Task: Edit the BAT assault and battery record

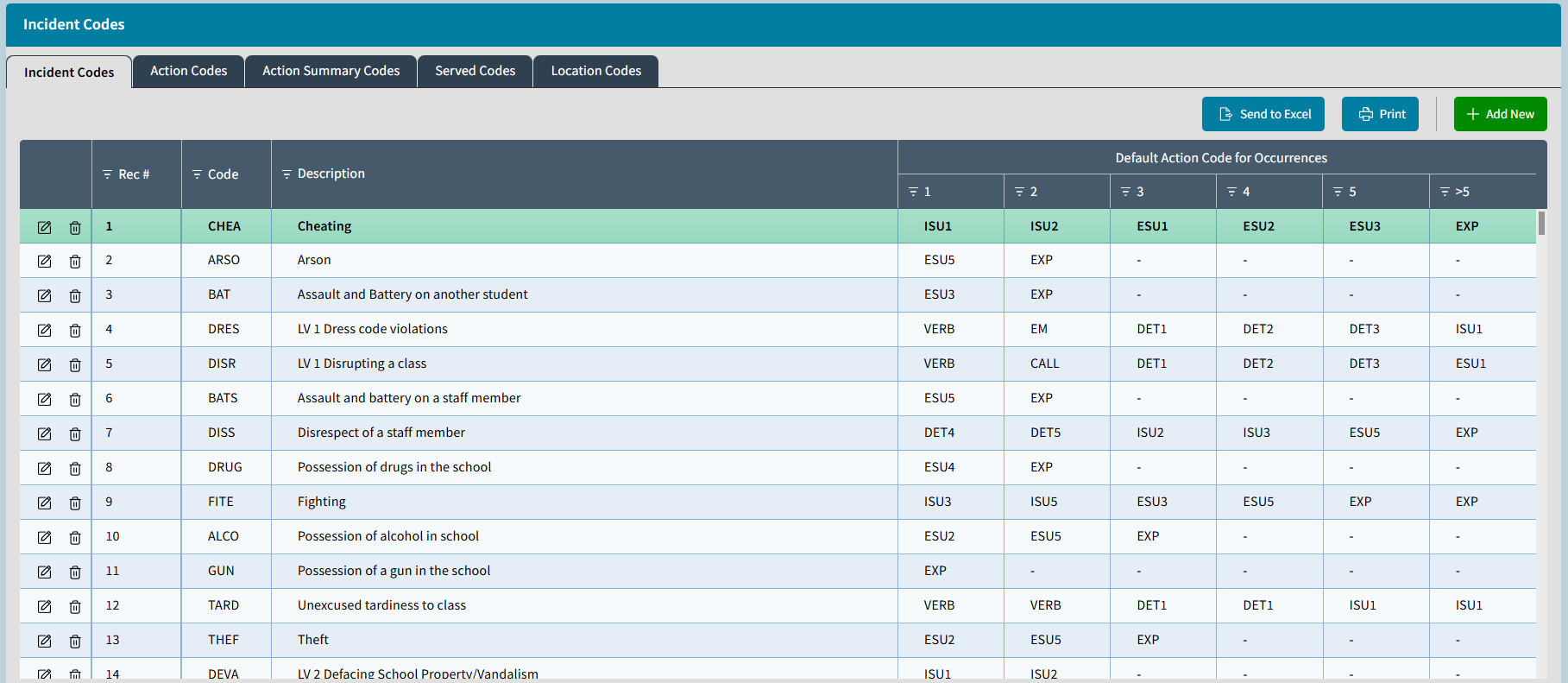Action: 45,295
